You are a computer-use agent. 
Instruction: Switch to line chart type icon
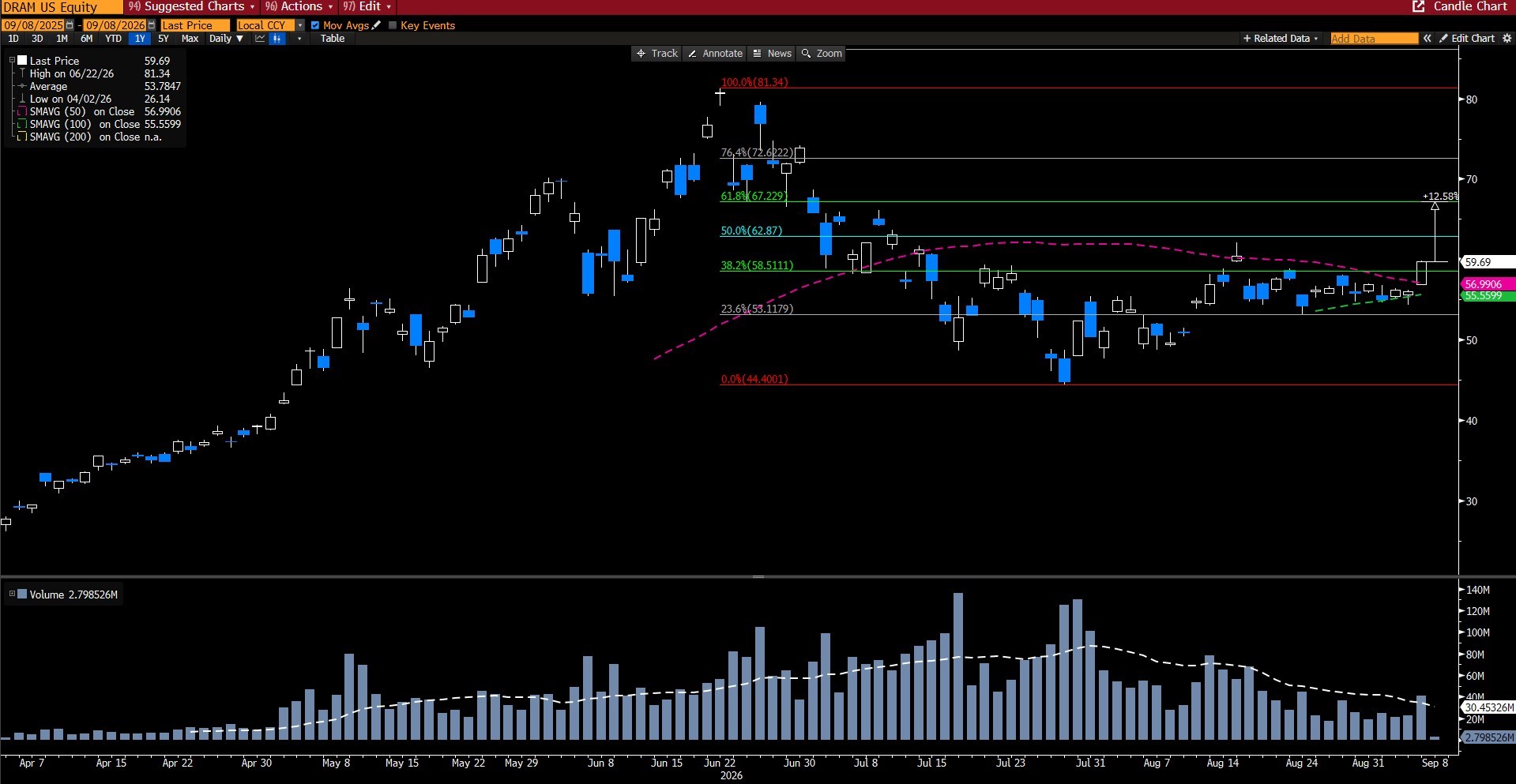(260, 38)
